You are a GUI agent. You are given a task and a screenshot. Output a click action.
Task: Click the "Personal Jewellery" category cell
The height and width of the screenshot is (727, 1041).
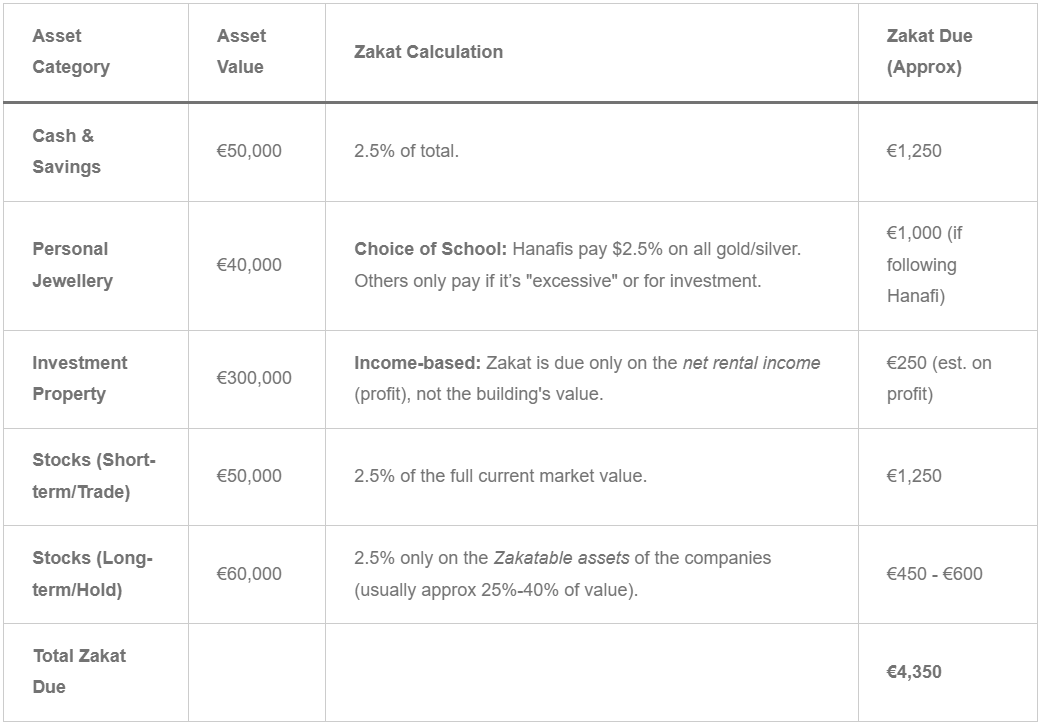[72, 265]
